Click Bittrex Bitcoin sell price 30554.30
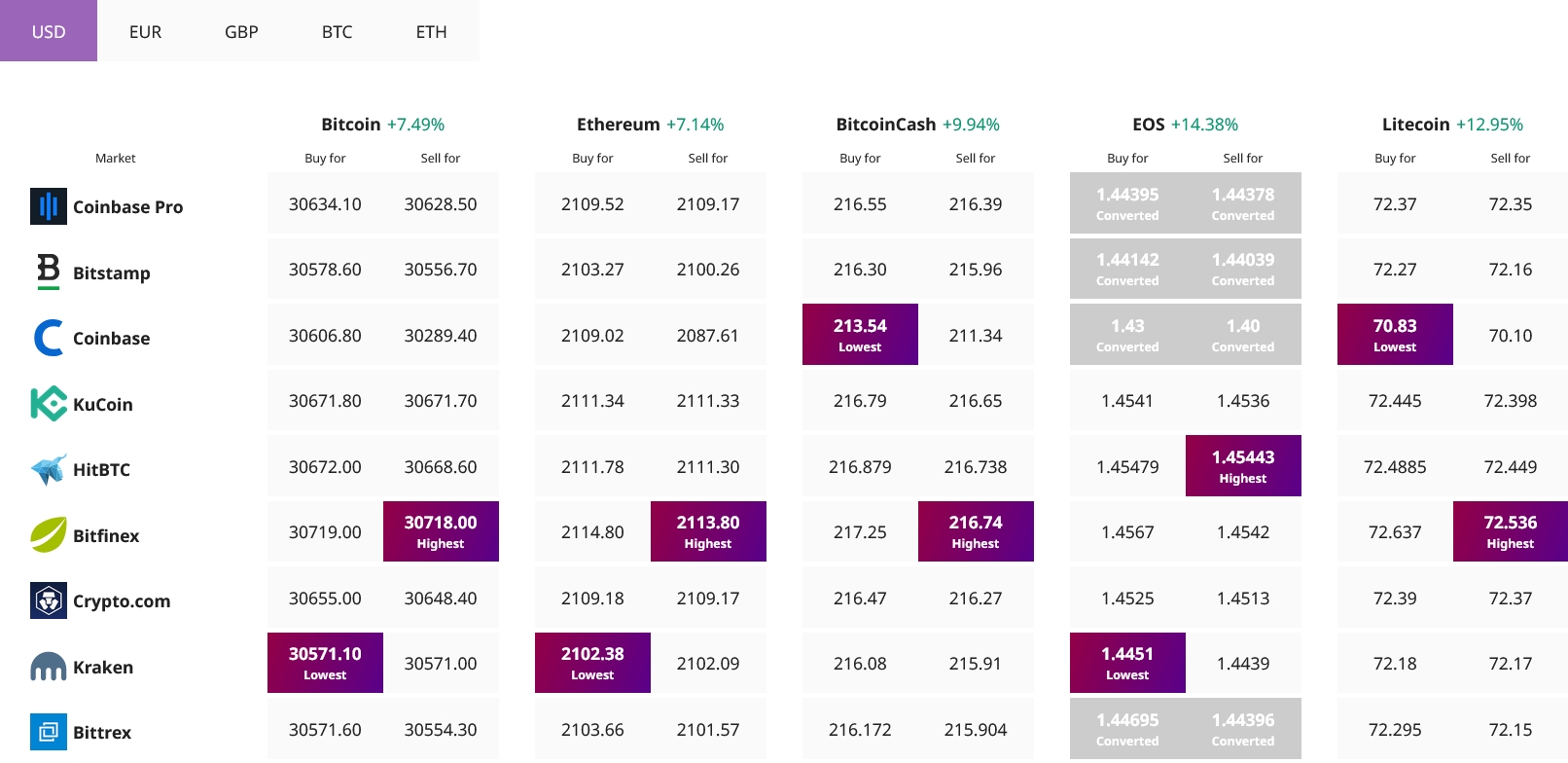 pyautogui.click(x=441, y=730)
